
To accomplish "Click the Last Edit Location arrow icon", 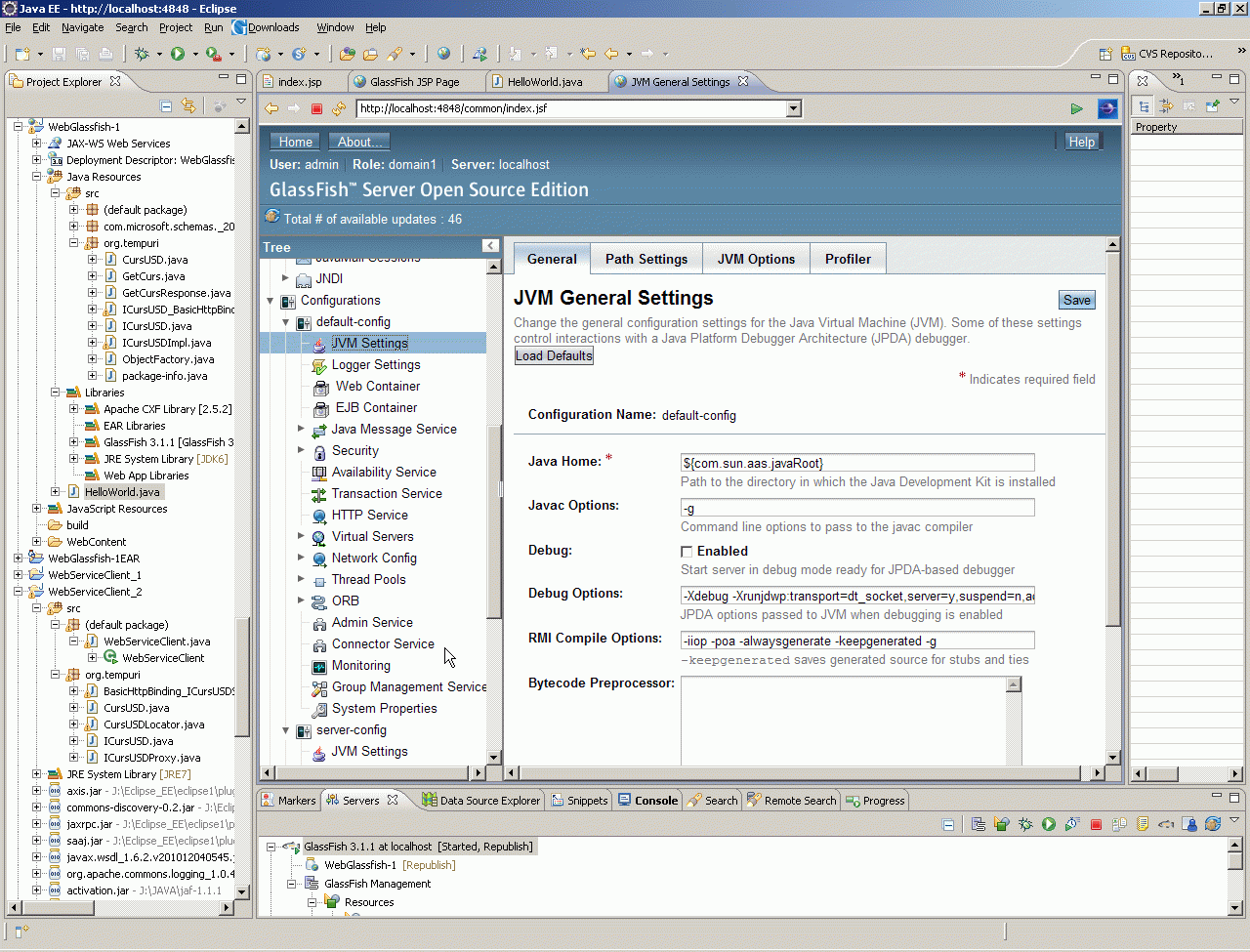I will click(588, 54).
